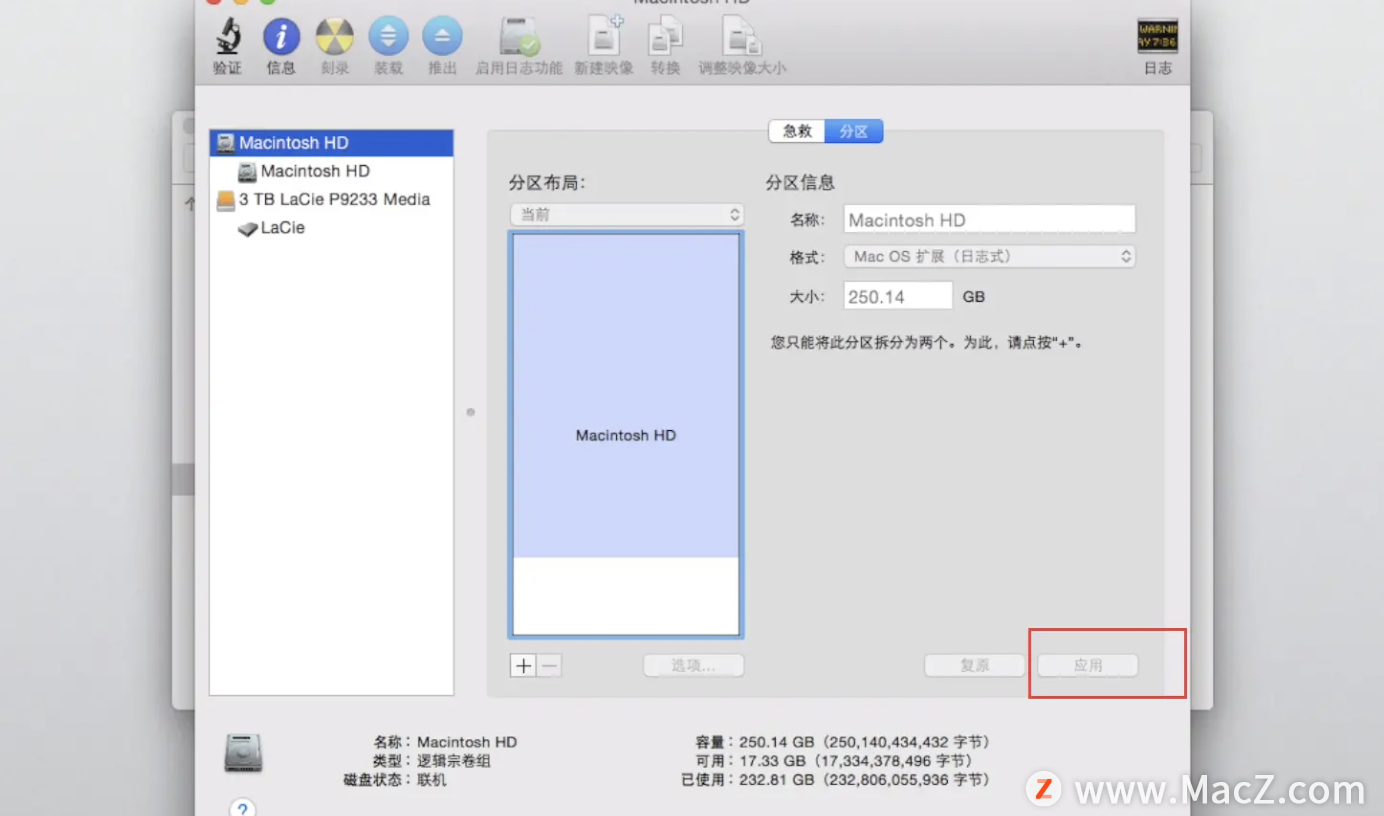Viewport: 1384px width, 816px height.
Task: Open the help question mark button
Action: coord(242,807)
